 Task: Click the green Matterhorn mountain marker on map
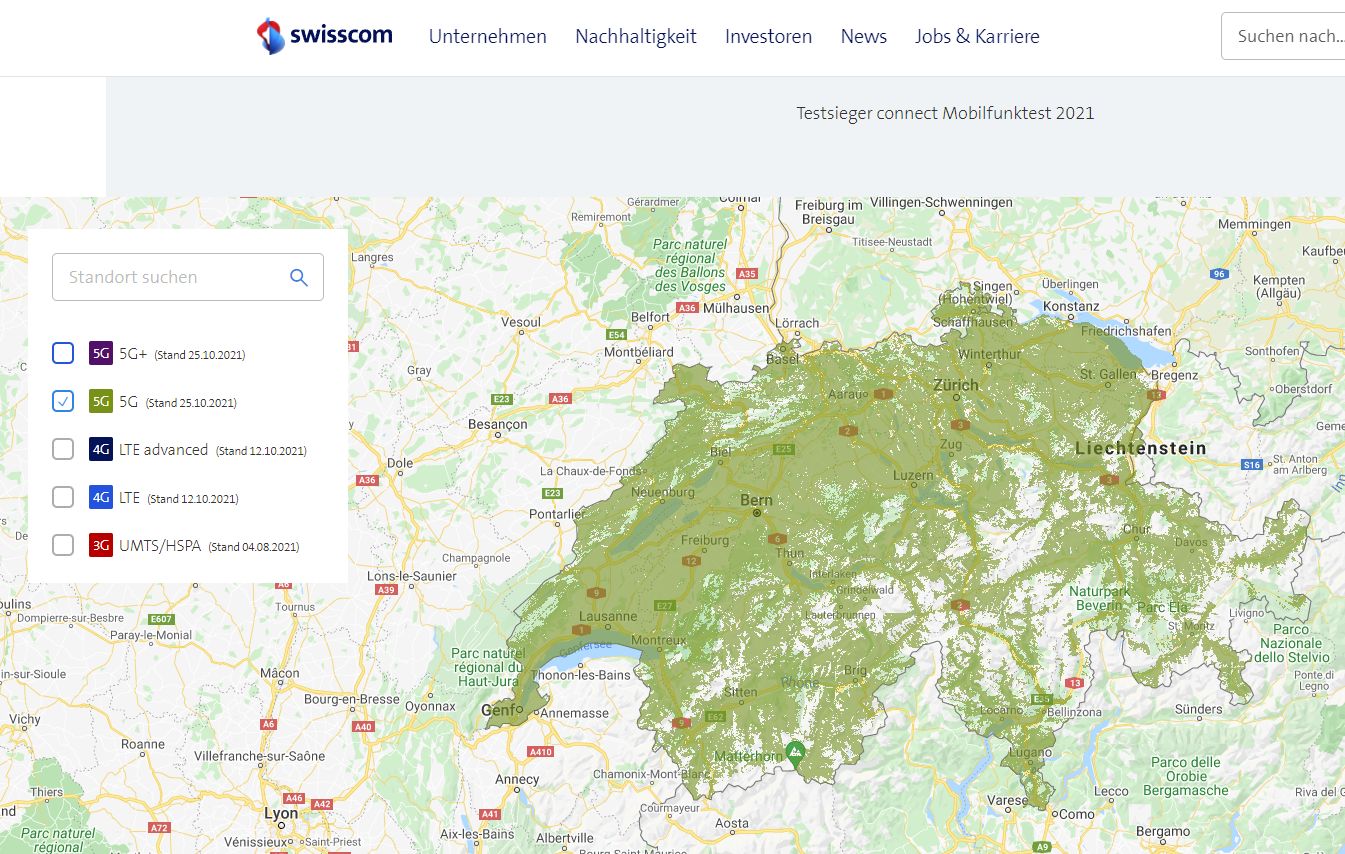pyautogui.click(x=795, y=753)
